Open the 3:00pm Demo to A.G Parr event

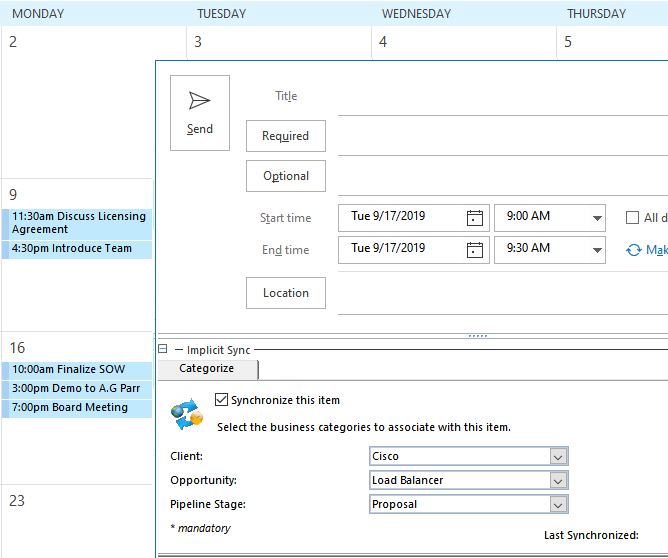click(77, 389)
